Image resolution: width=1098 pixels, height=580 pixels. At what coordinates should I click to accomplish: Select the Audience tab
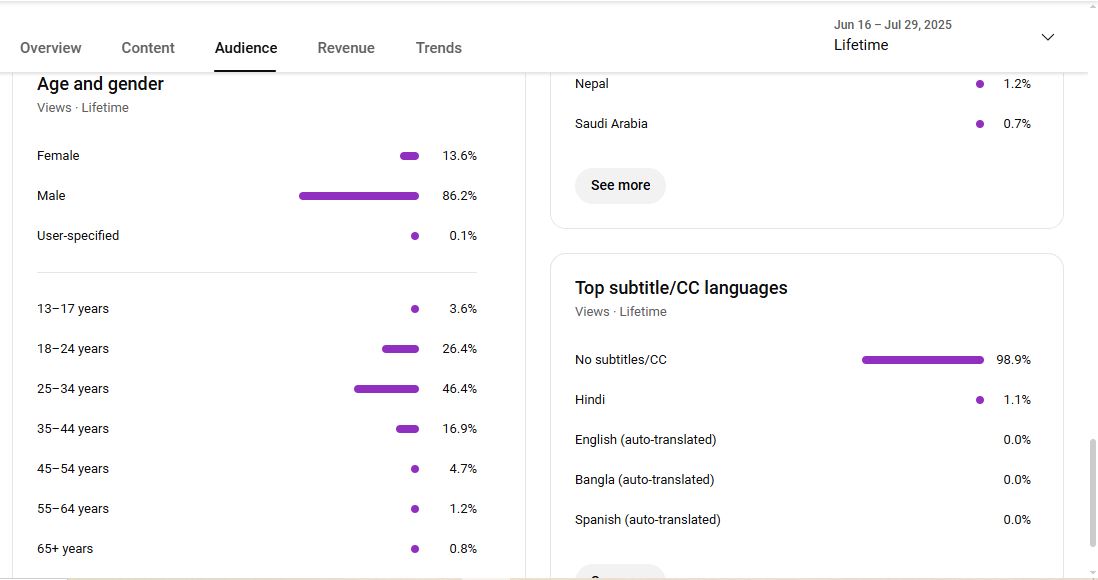246,48
